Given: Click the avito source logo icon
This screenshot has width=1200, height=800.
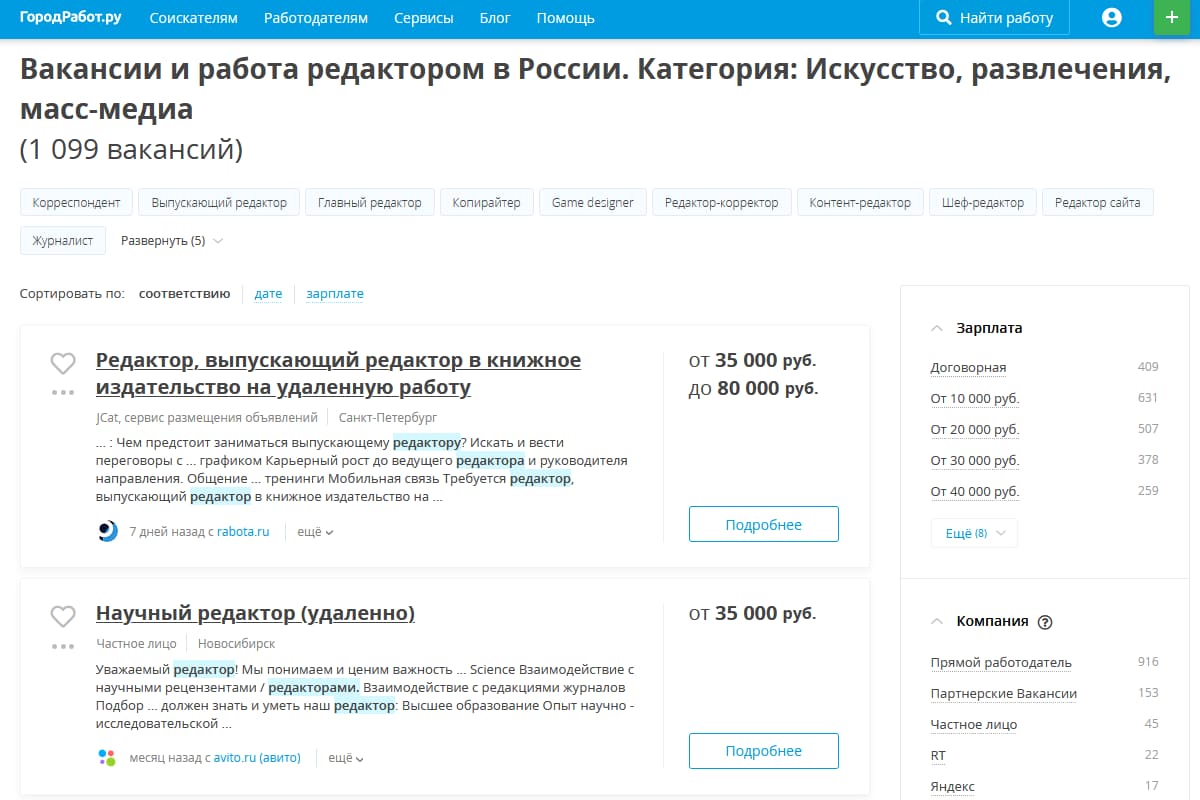Looking at the screenshot, I should click(x=108, y=757).
